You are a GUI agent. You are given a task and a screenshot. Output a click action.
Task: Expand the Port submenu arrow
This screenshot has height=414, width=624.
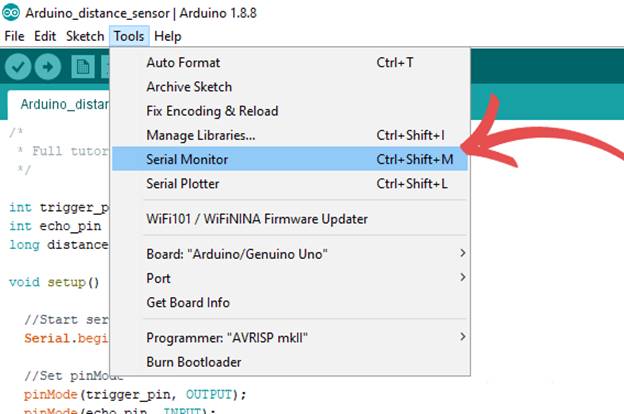tap(462, 277)
